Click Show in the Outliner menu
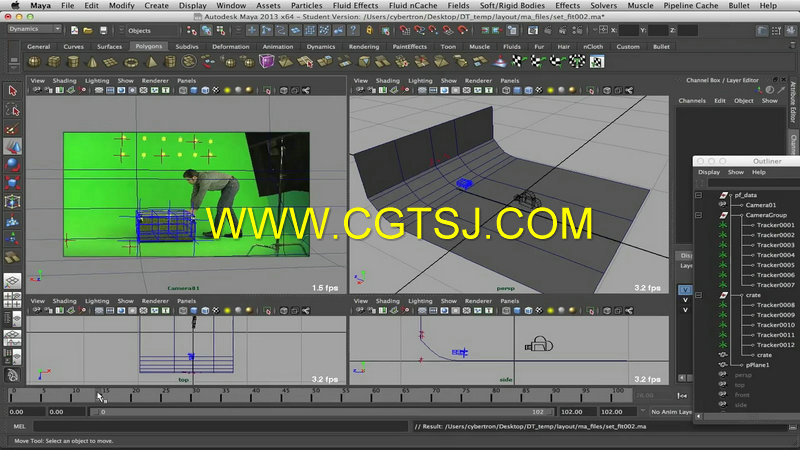The width and height of the screenshot is (800, 450). click(x=735, y=172)
